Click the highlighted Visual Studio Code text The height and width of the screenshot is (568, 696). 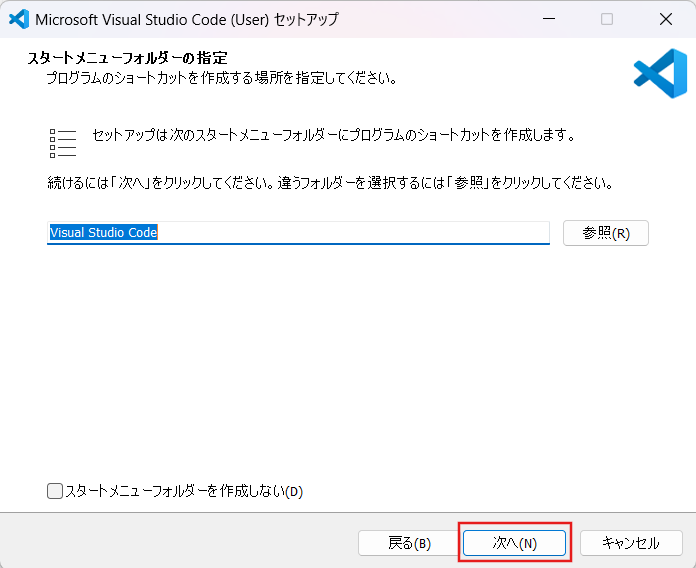point(104,233)
